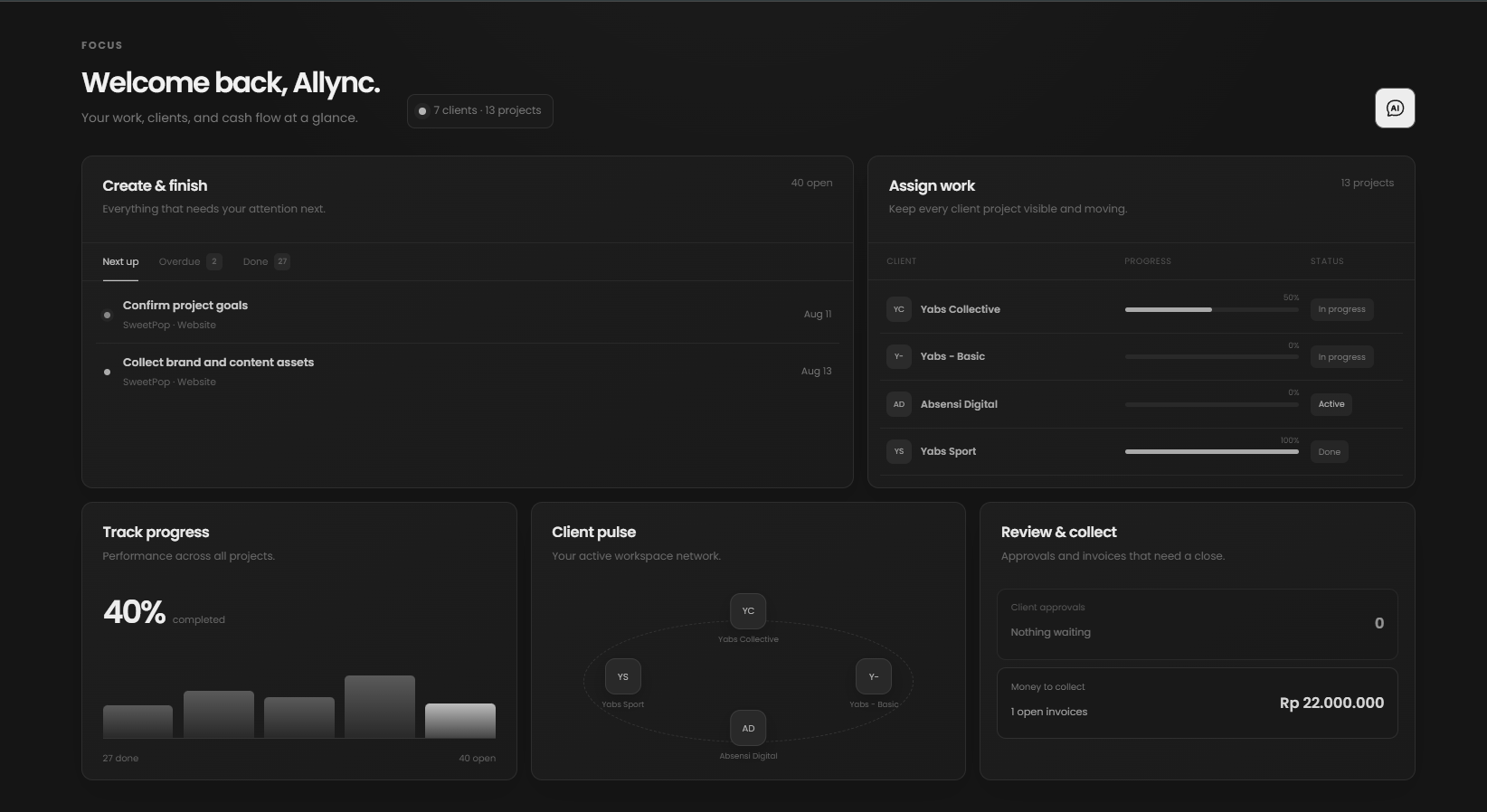1487x812 pixels.
Task: Click the brightest bar in Track progress chart
Action: click(460, 721)
